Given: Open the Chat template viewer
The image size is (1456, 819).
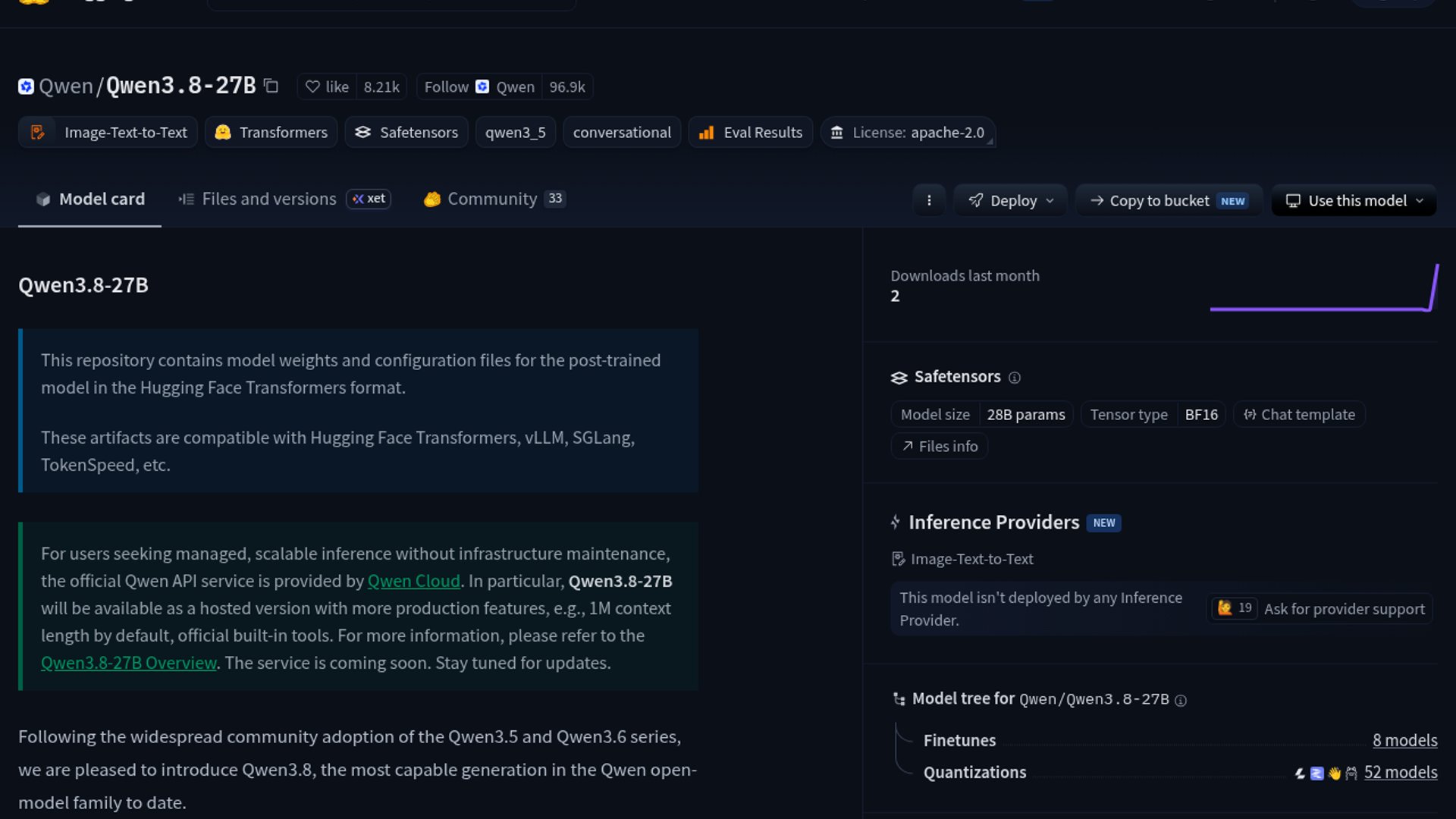Looking at the screenshot, I should click(x=1299, y=415).
